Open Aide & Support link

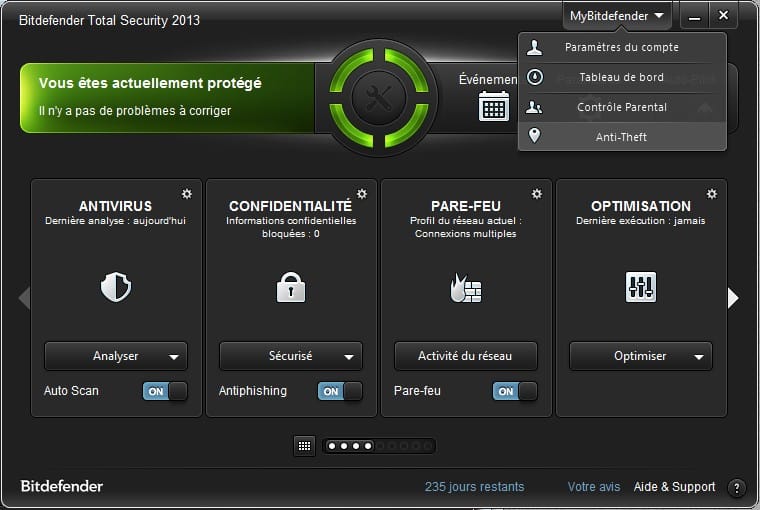point(674,487)
